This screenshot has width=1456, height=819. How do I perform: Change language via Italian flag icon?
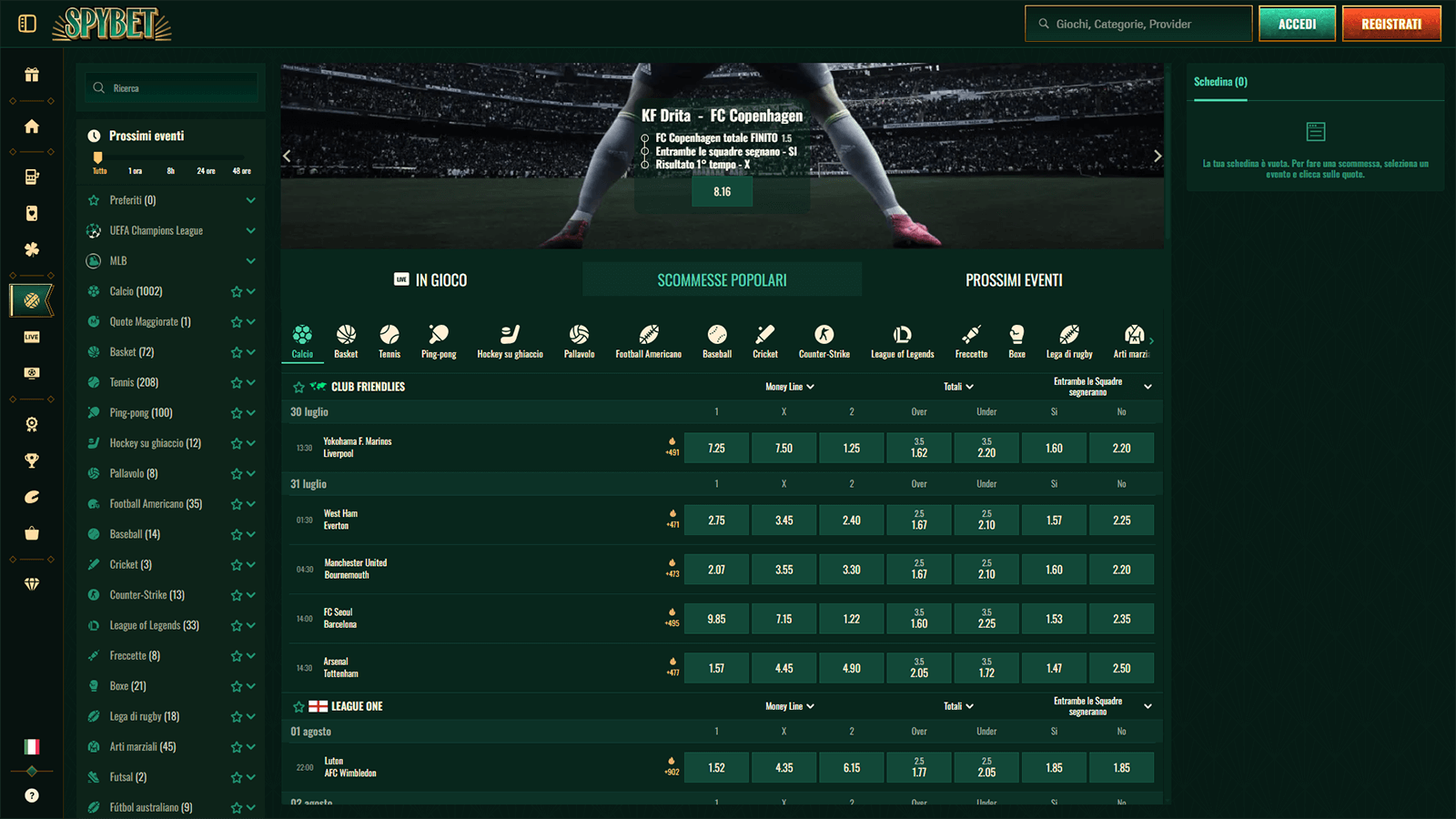coord(32,746)
